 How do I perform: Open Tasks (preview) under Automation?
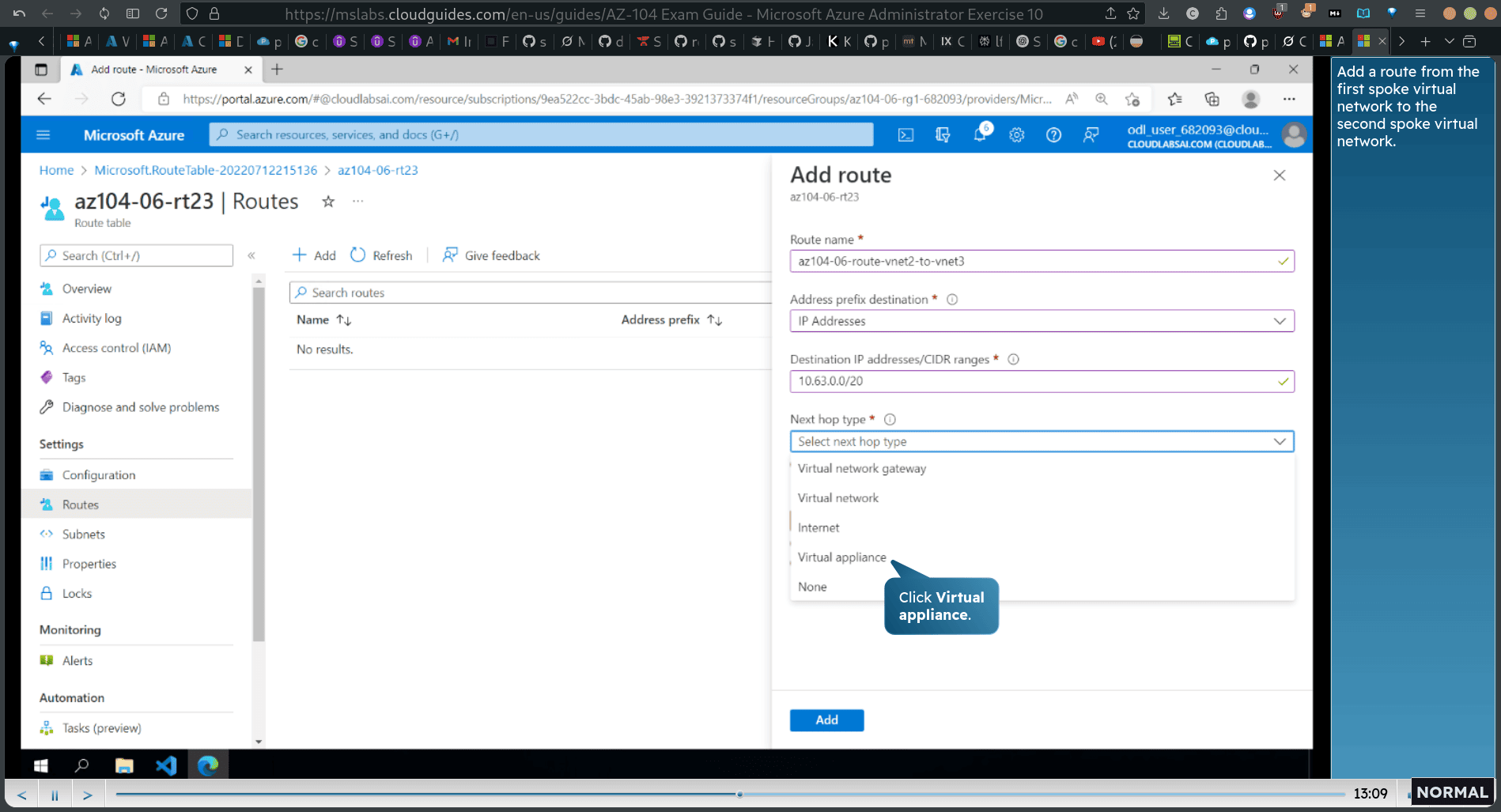click(x=101, y=728)
